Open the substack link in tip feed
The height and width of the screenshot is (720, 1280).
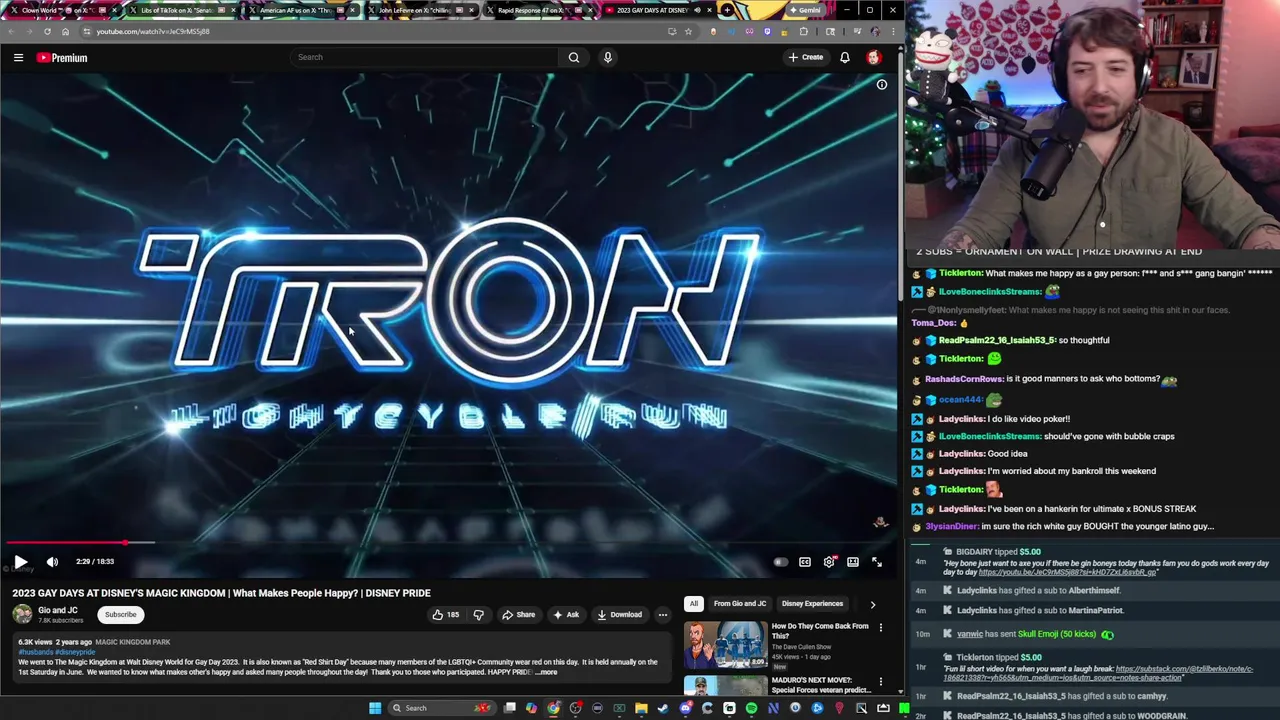coord(1098,672)
